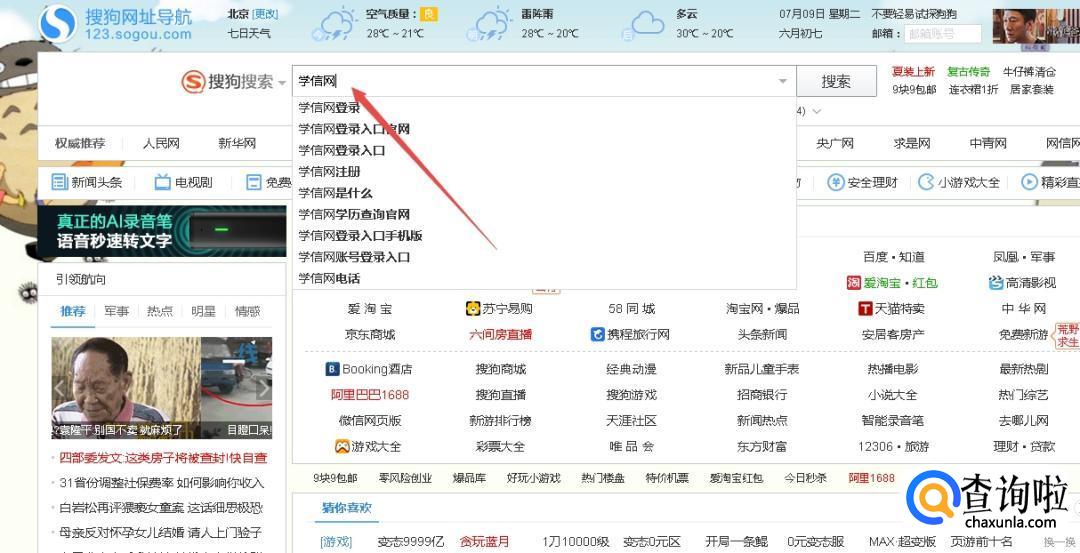The image size is (1080, 553).
Task: Click the 精彩直播 play icon
Action: pos(1029,182)
